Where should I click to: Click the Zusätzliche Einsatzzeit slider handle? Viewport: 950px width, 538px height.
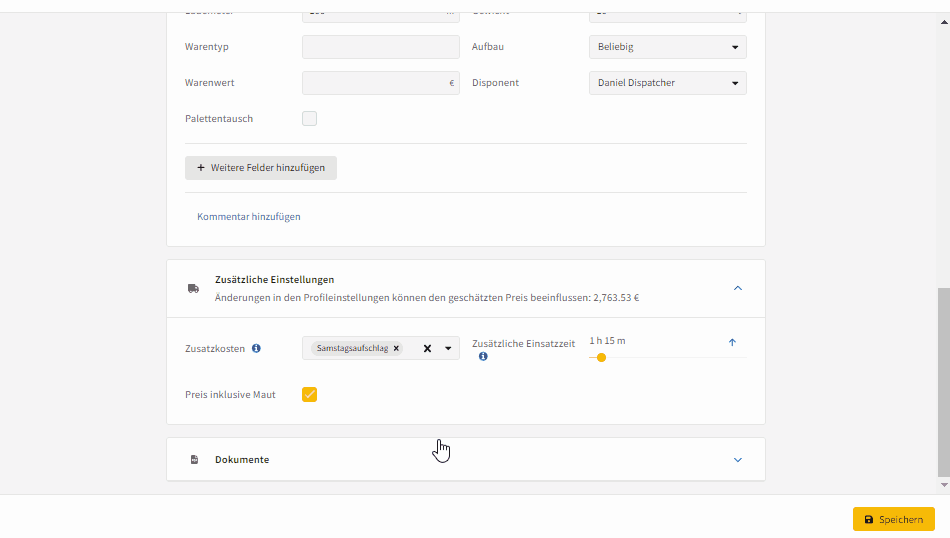(601, 357)
